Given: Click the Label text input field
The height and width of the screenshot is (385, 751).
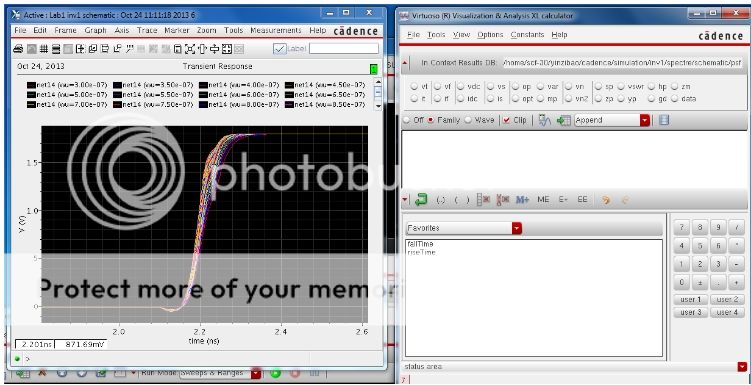Looking at the screenshot, I should click(343, 48).
